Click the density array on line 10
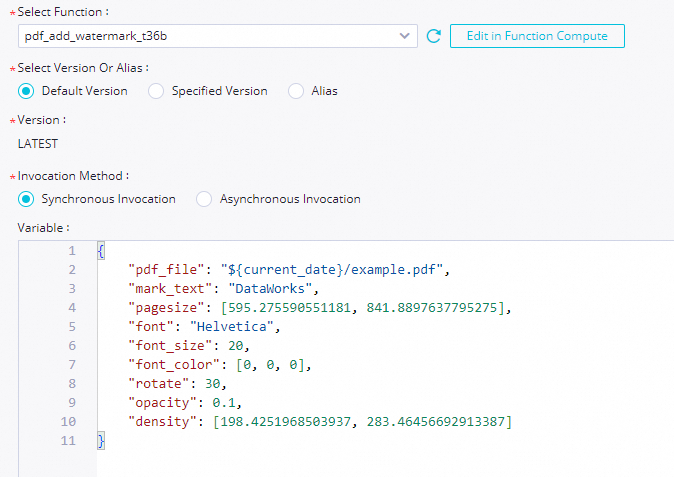 (x=362, y=422)
